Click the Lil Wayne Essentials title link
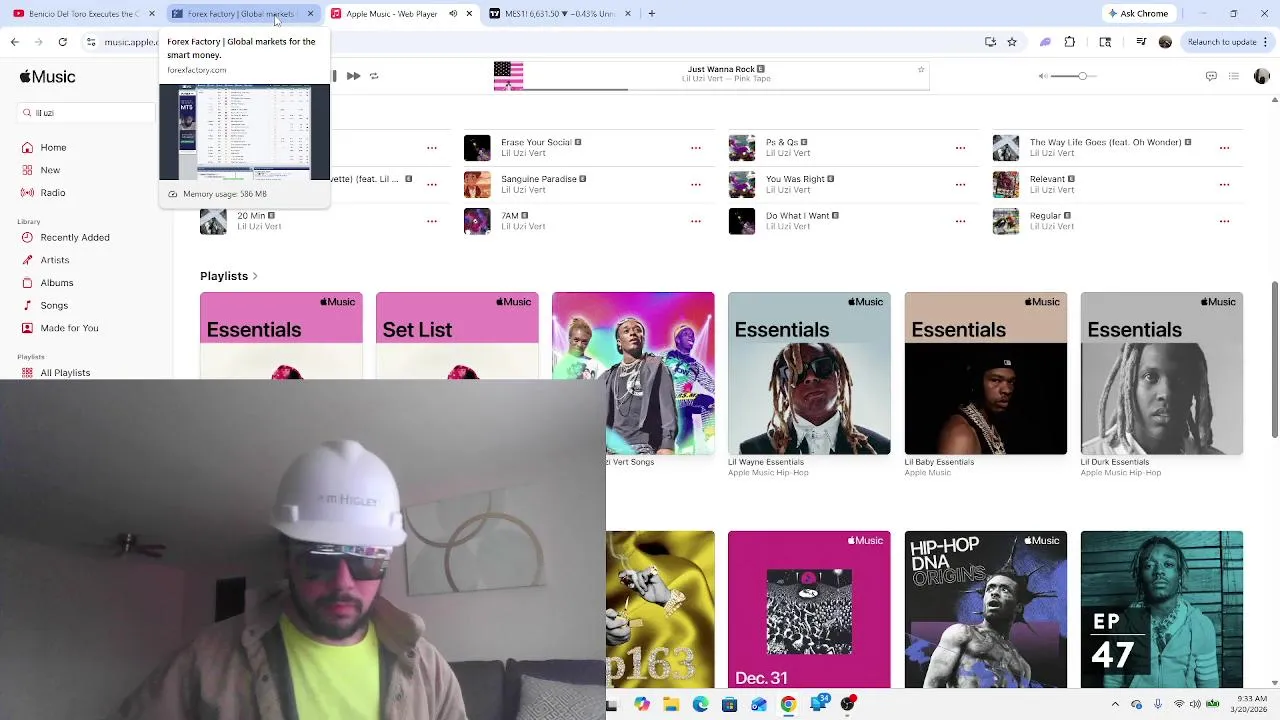Viewport: 1280px width, 720px height. 766,462
